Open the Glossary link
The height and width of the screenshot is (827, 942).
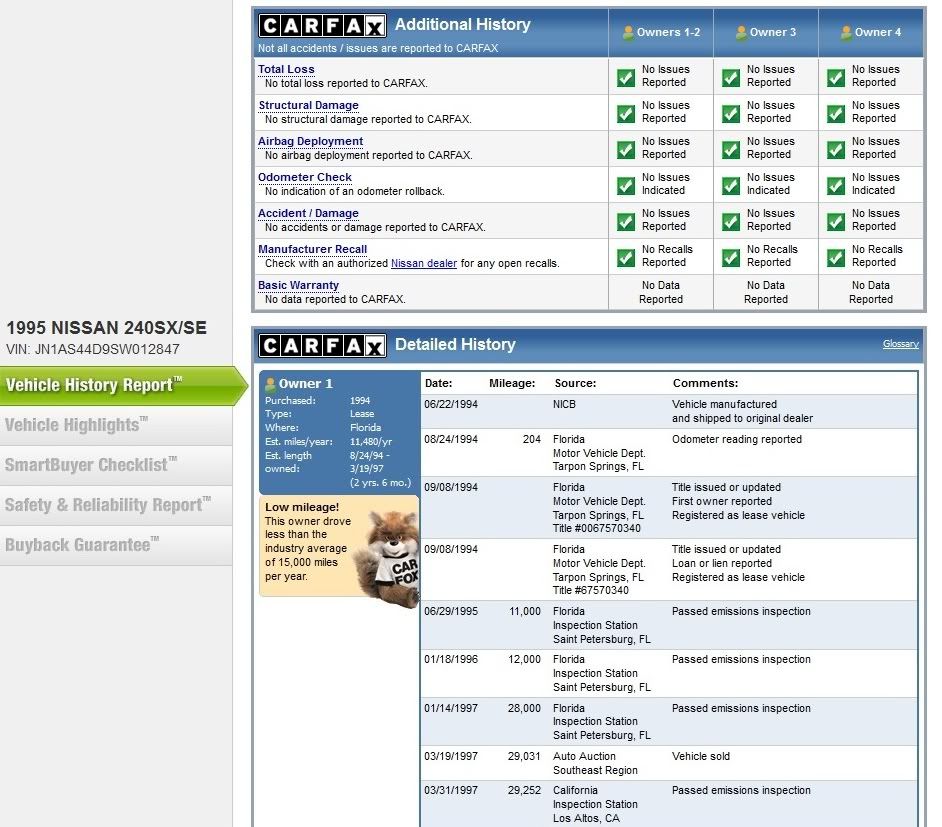point(901,344)
